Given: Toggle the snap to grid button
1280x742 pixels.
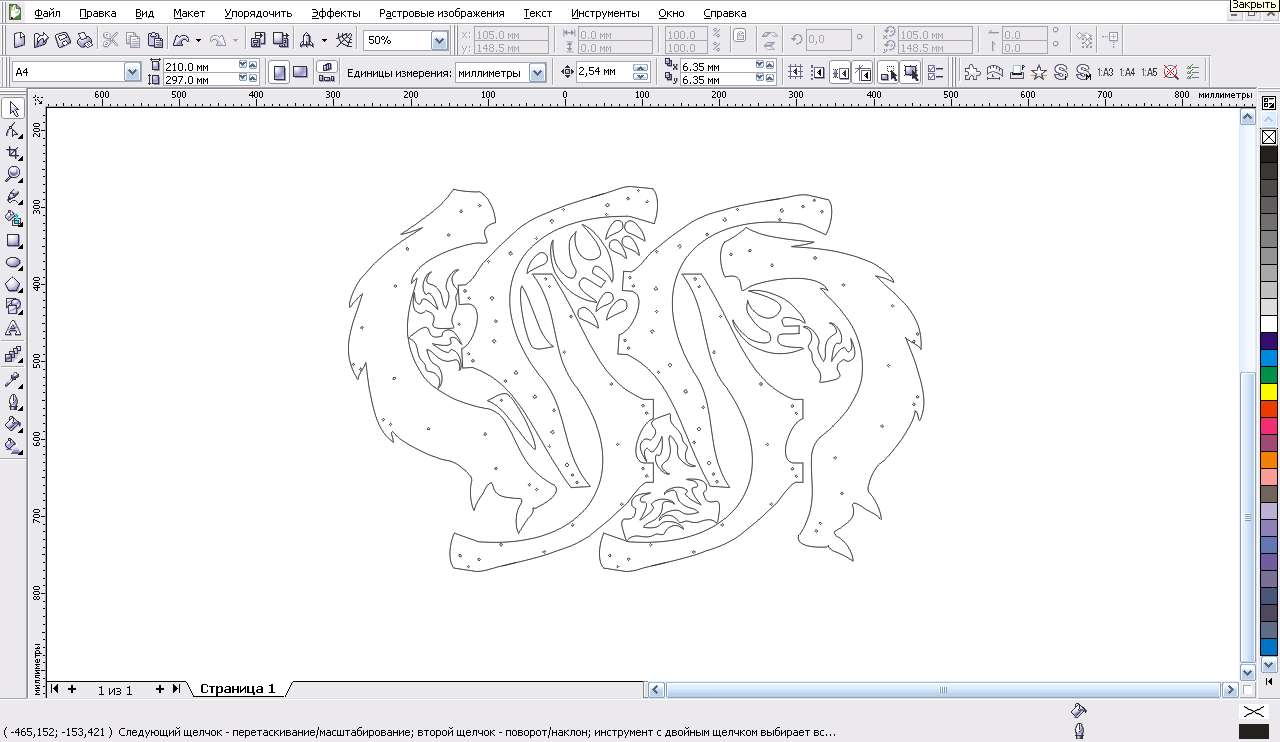Looking at the screenshot, I should 795,72.
